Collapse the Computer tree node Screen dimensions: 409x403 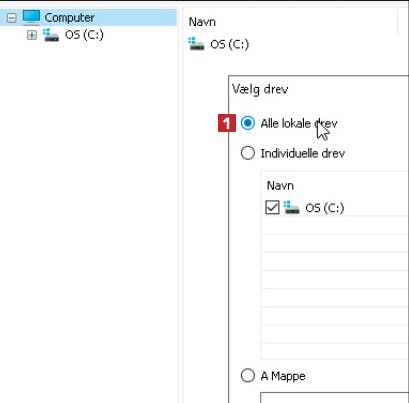[x=12, y=18]
